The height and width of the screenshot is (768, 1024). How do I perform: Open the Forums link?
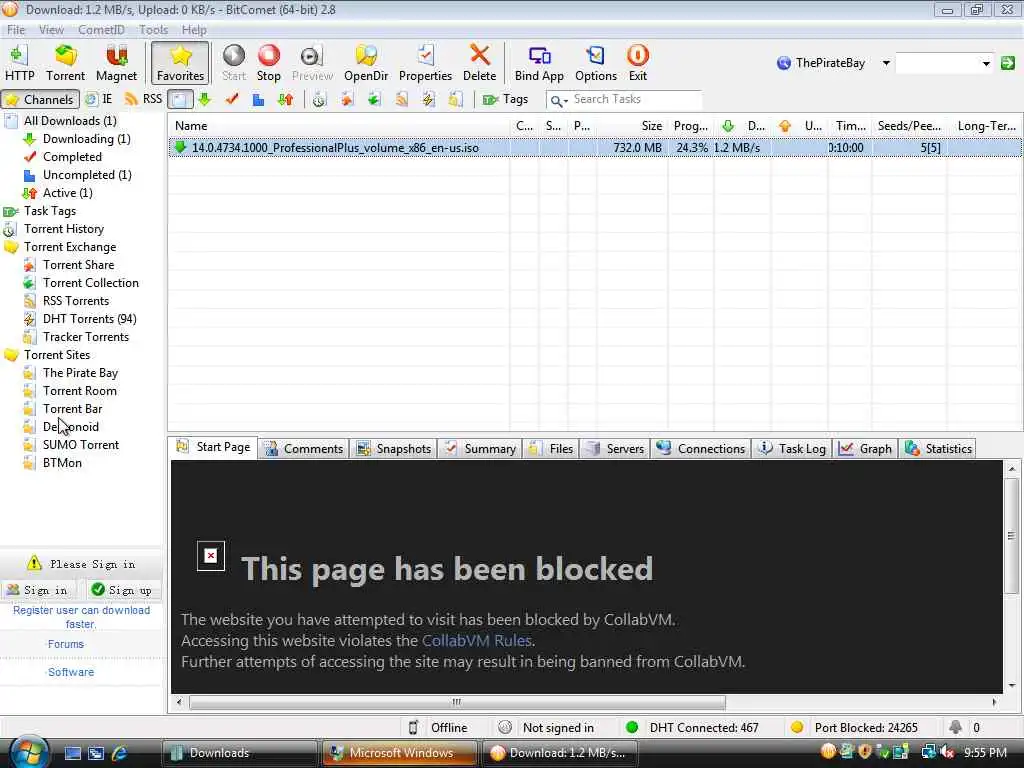coord(66,644)
